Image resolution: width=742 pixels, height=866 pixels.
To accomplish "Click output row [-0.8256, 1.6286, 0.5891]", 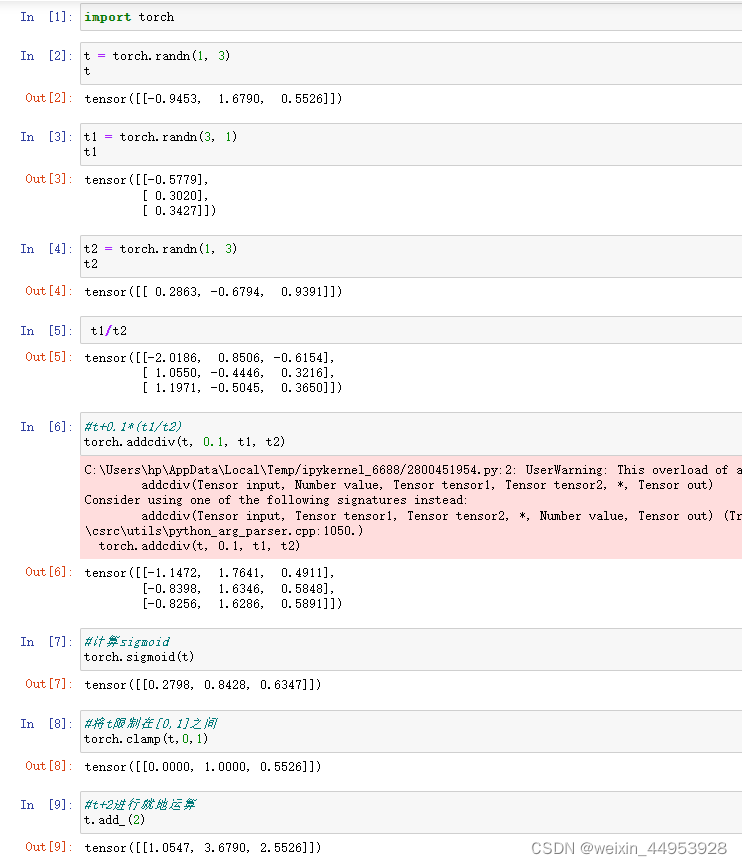I will pos(242,604).
